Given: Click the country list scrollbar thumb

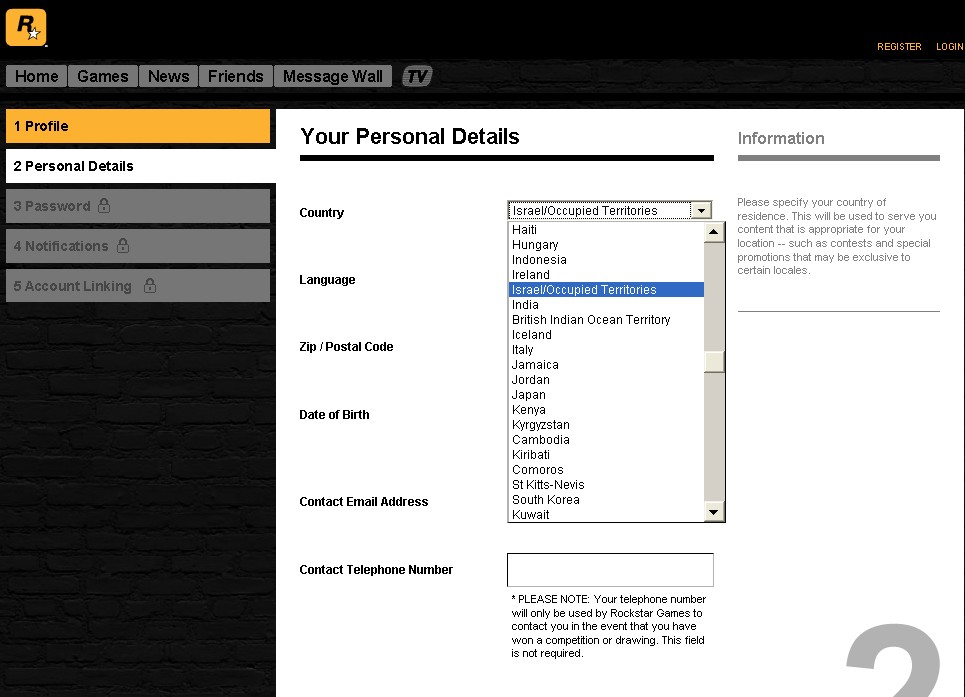Looking at the screenshot, I should [x=713, y=361].
